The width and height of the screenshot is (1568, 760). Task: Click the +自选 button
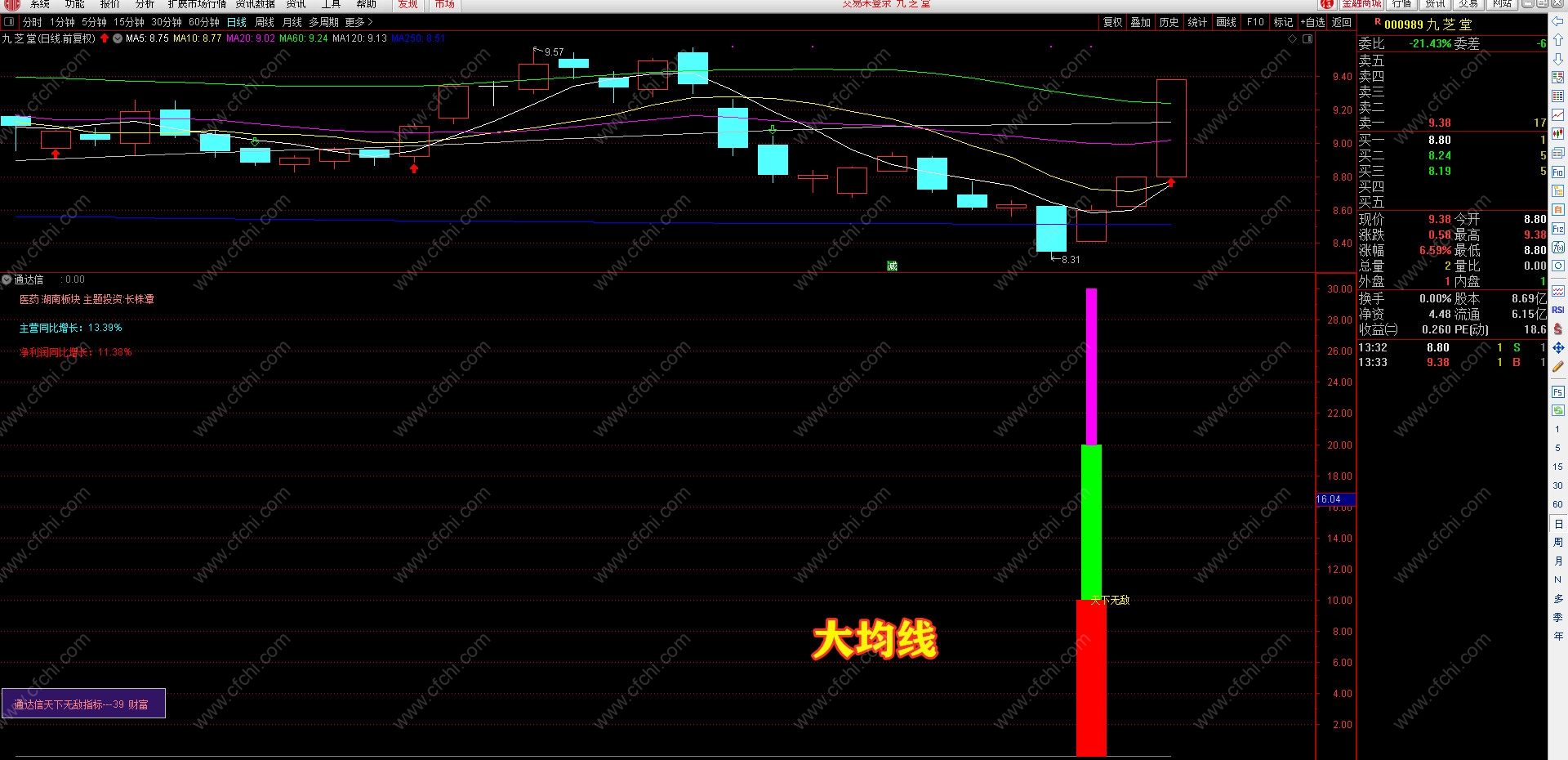[x=1313, y=22]
